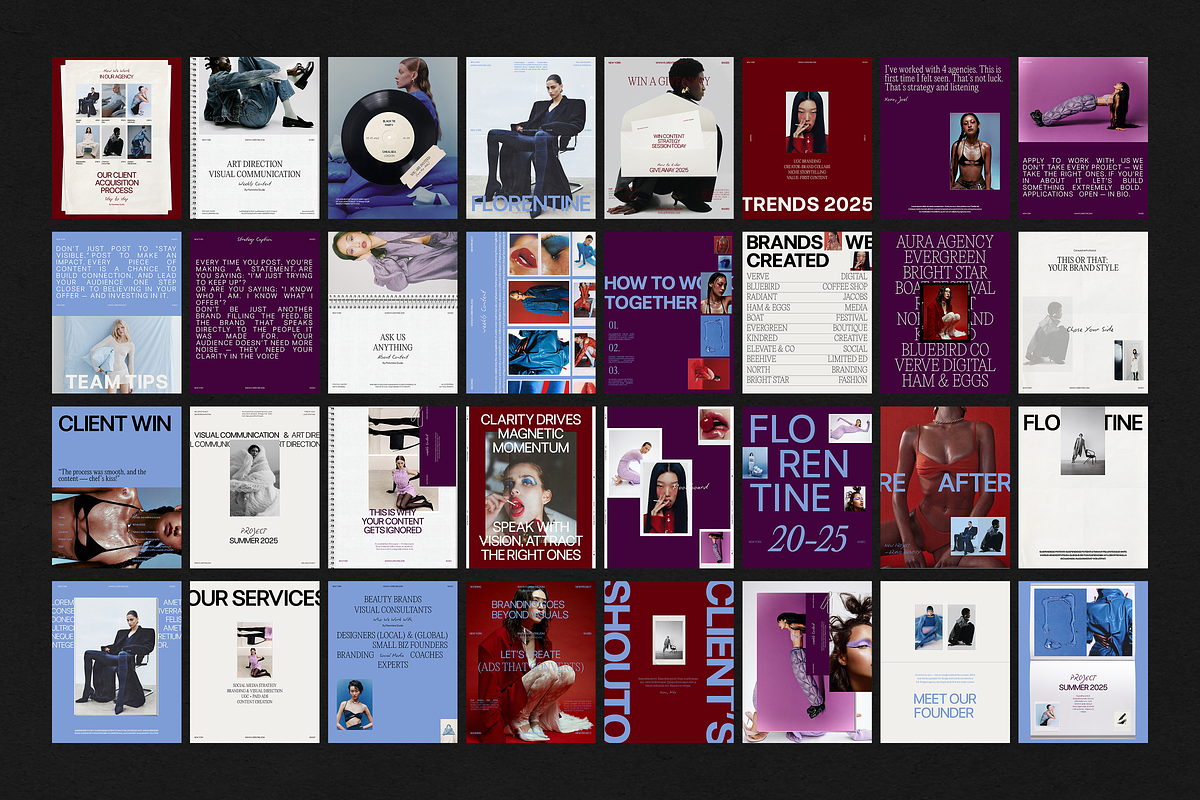Select the 'Trends 2025' dark red template
This screenshot has width=1200, height=800.
point(807,138)
